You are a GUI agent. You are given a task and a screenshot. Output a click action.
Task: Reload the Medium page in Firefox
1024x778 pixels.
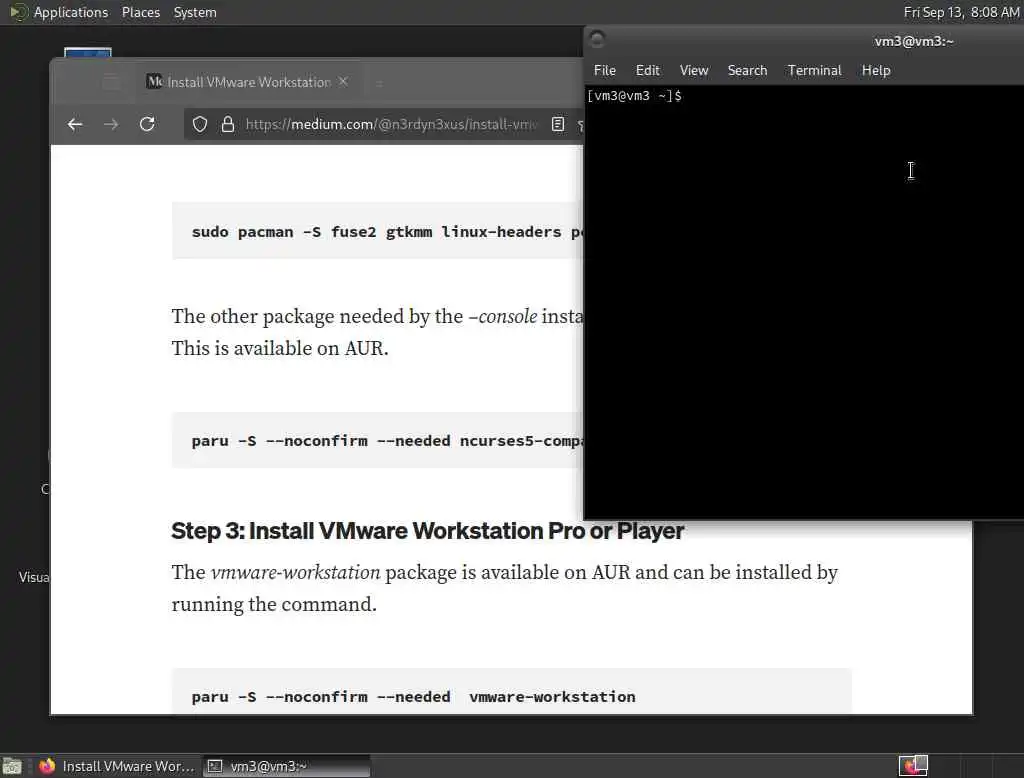pos(148,124)
